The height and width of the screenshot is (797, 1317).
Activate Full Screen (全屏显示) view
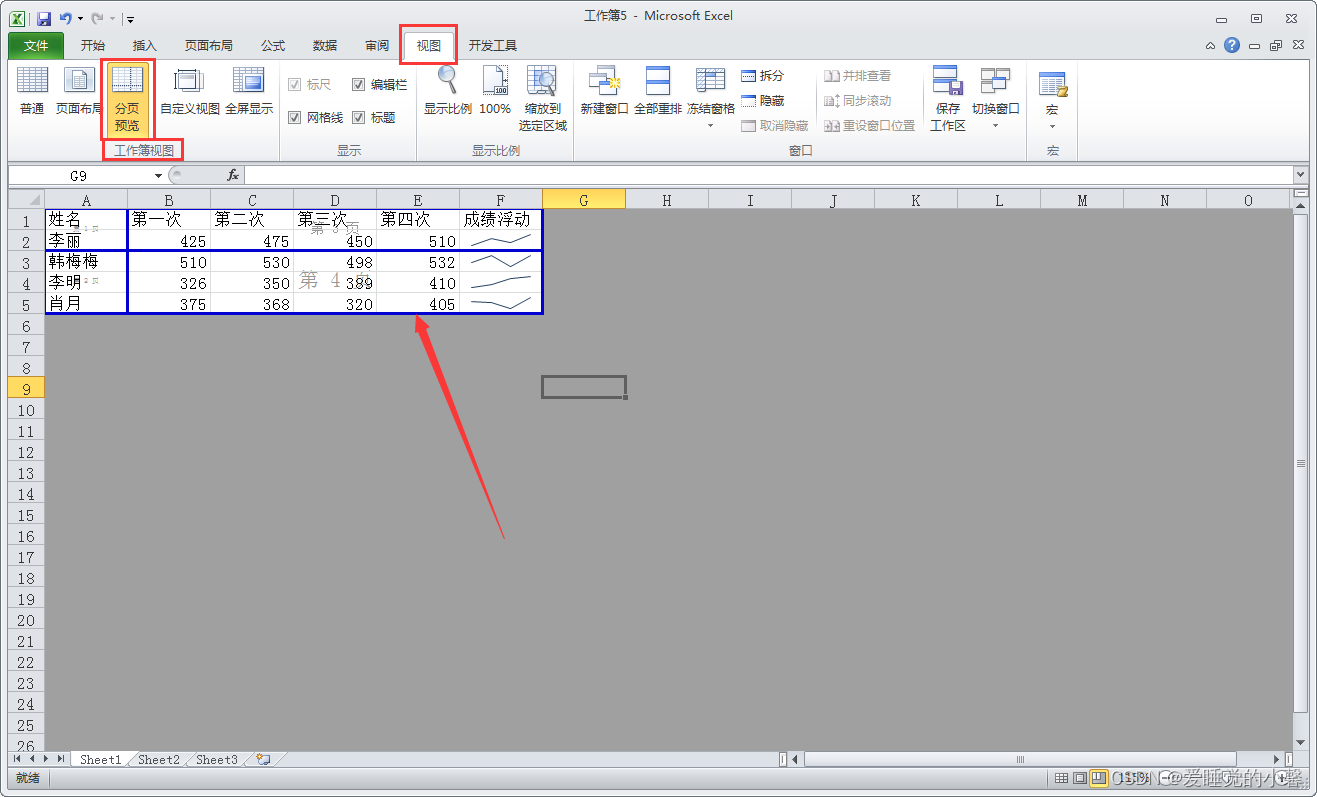tap(248, 92)
